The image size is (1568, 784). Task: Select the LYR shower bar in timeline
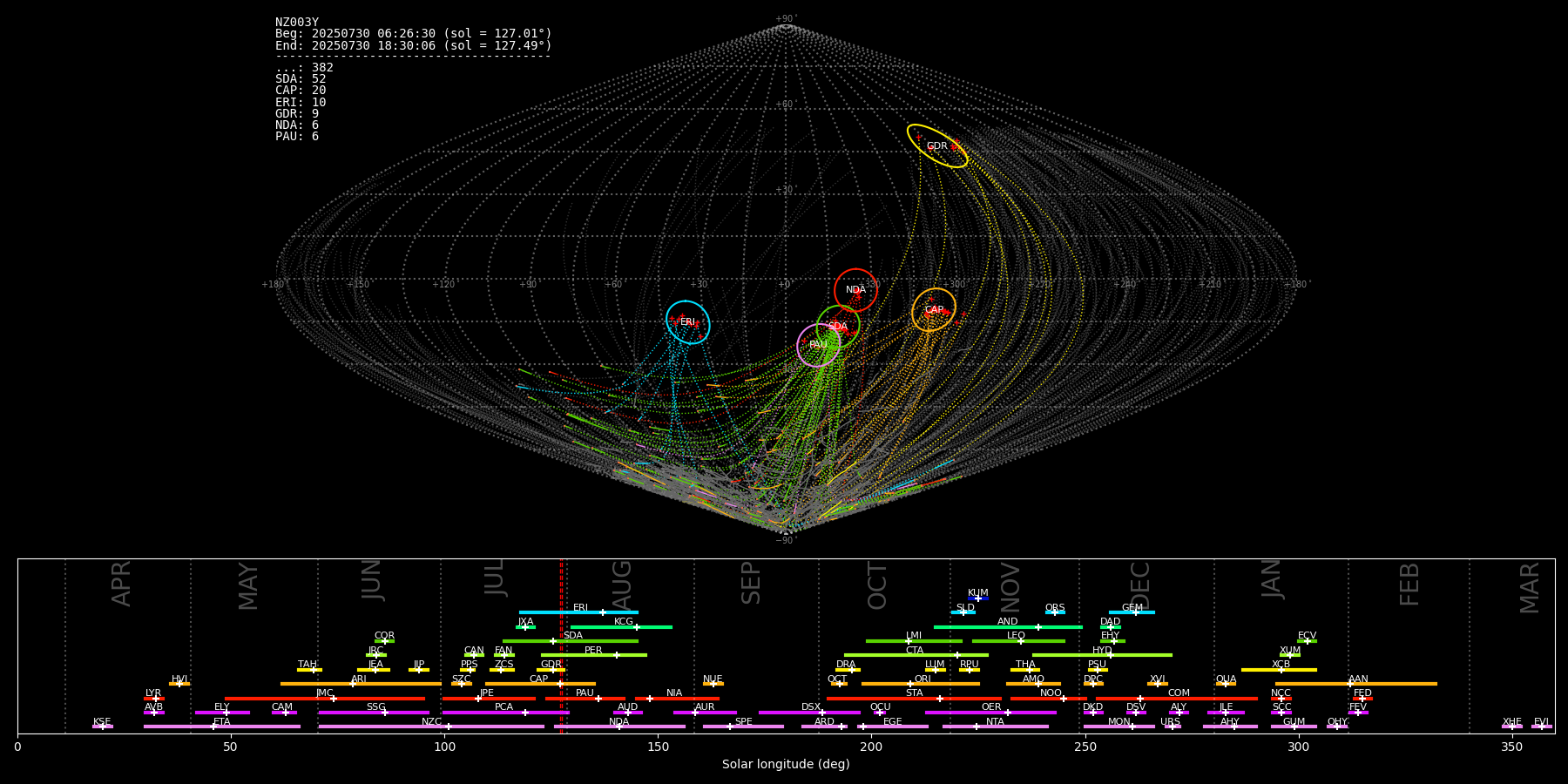(x=154, y=699)
